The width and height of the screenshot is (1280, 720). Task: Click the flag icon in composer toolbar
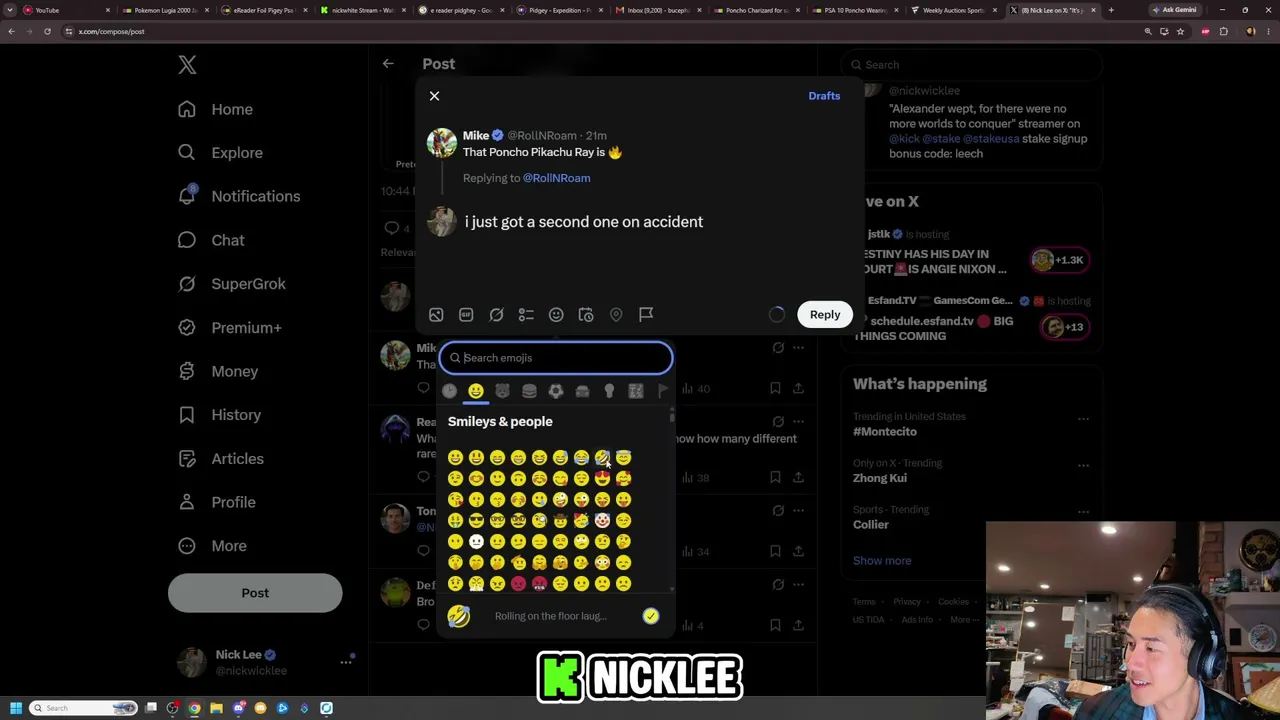646,315
